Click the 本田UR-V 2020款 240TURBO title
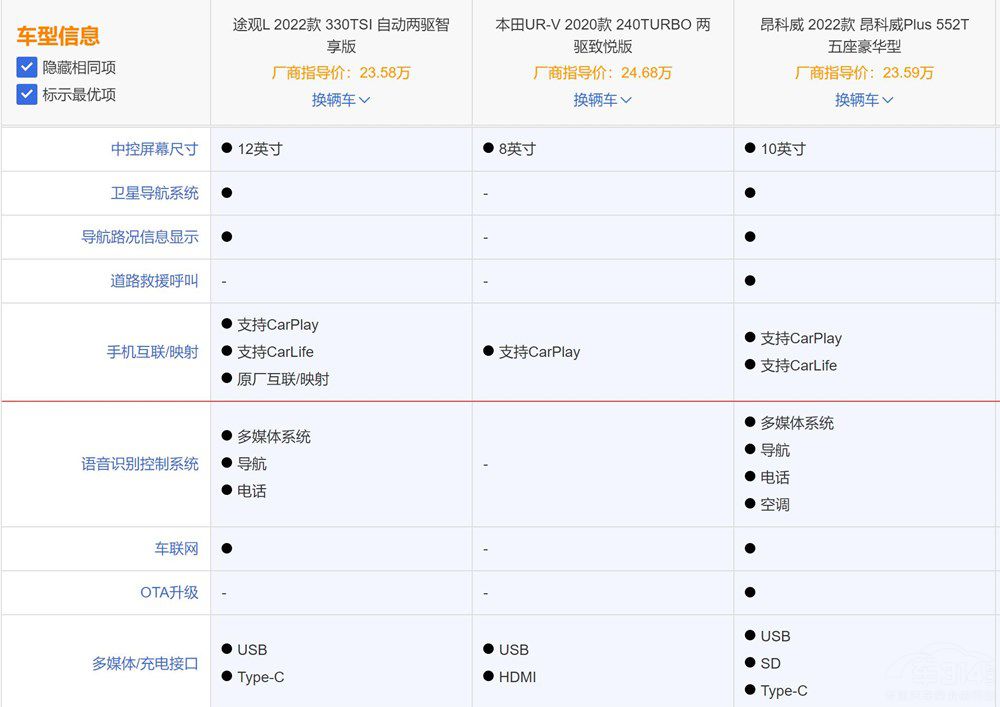The height and width of the screenshot is (707, 1000). pyautogui.click(x=602, y=35)
